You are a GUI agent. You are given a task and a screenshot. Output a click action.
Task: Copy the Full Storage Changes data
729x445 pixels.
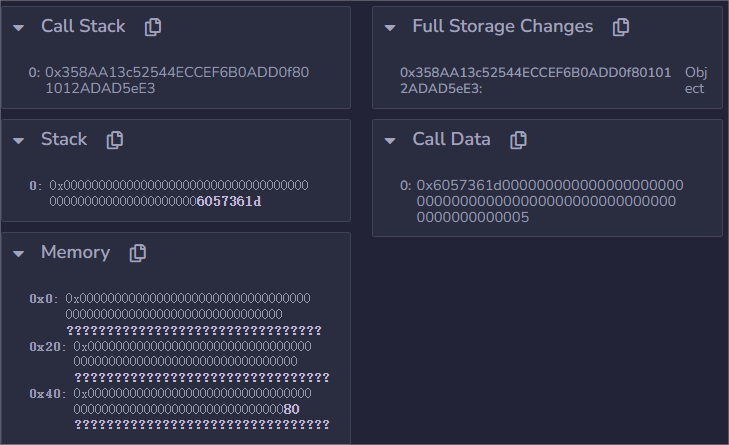(621, 27)
